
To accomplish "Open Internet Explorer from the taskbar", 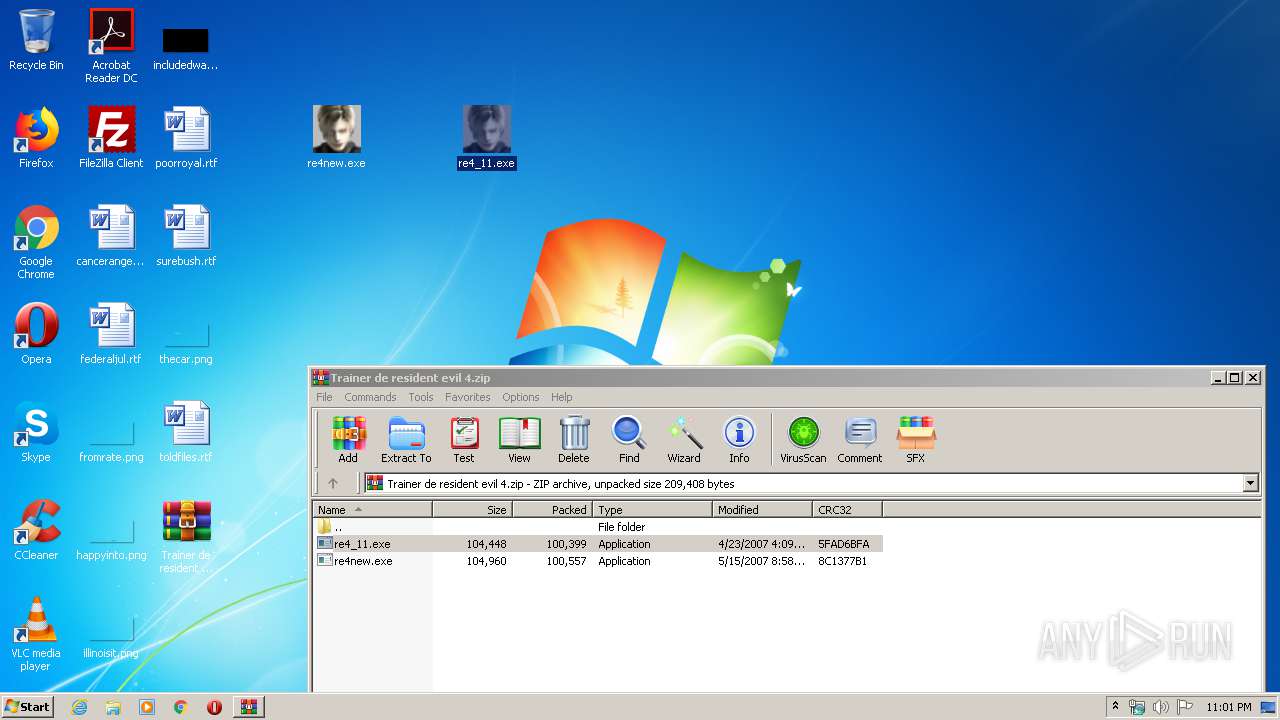I will 79,707.
